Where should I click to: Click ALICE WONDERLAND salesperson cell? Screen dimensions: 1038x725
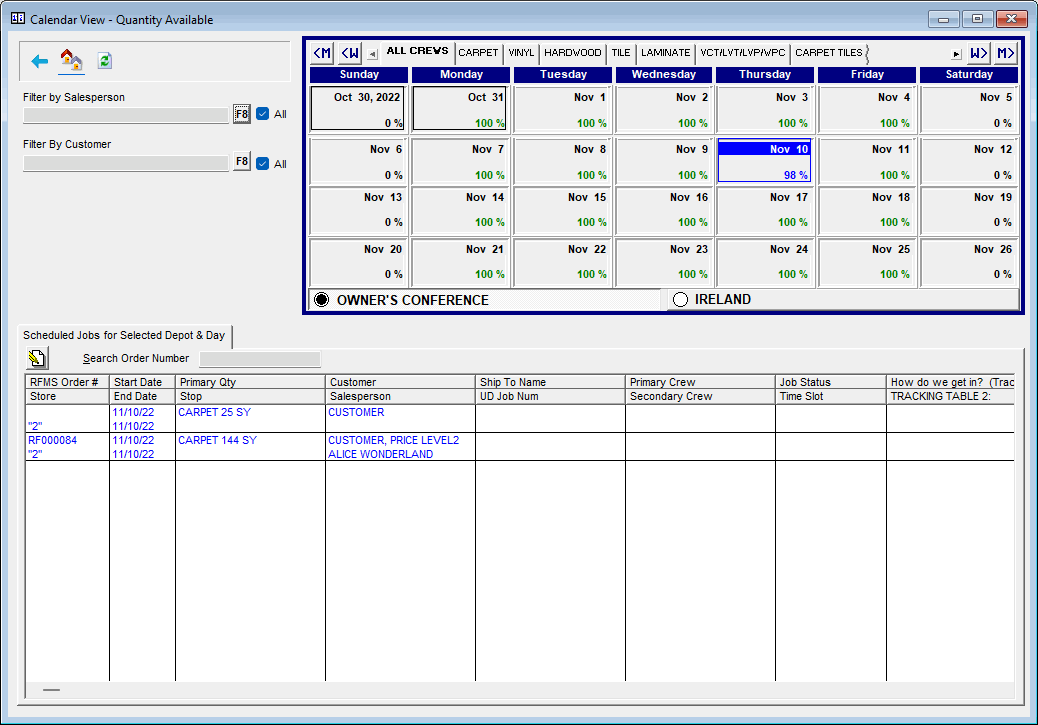coord(381,454)
